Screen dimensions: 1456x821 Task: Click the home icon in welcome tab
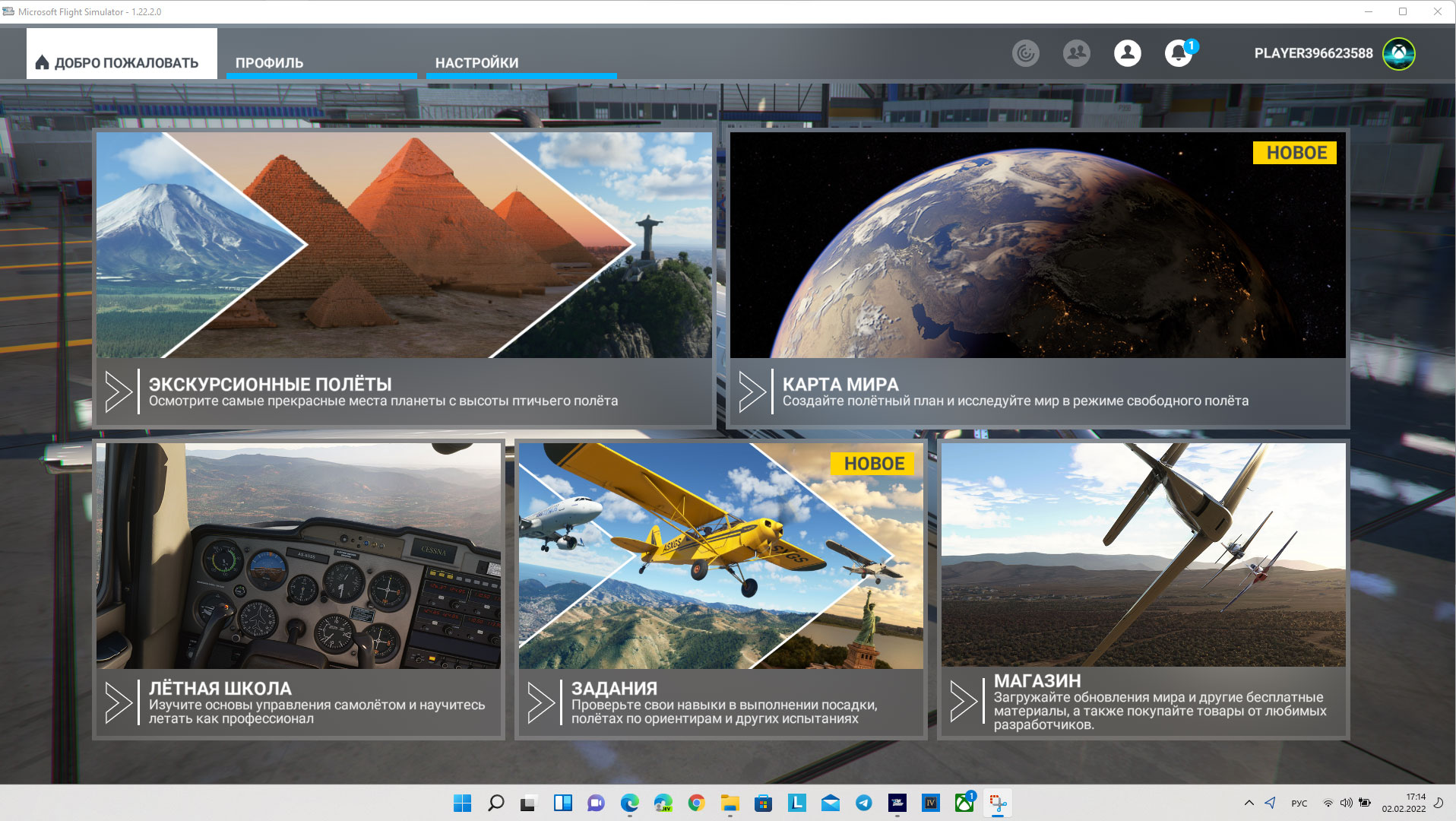[x=43, y=63]
